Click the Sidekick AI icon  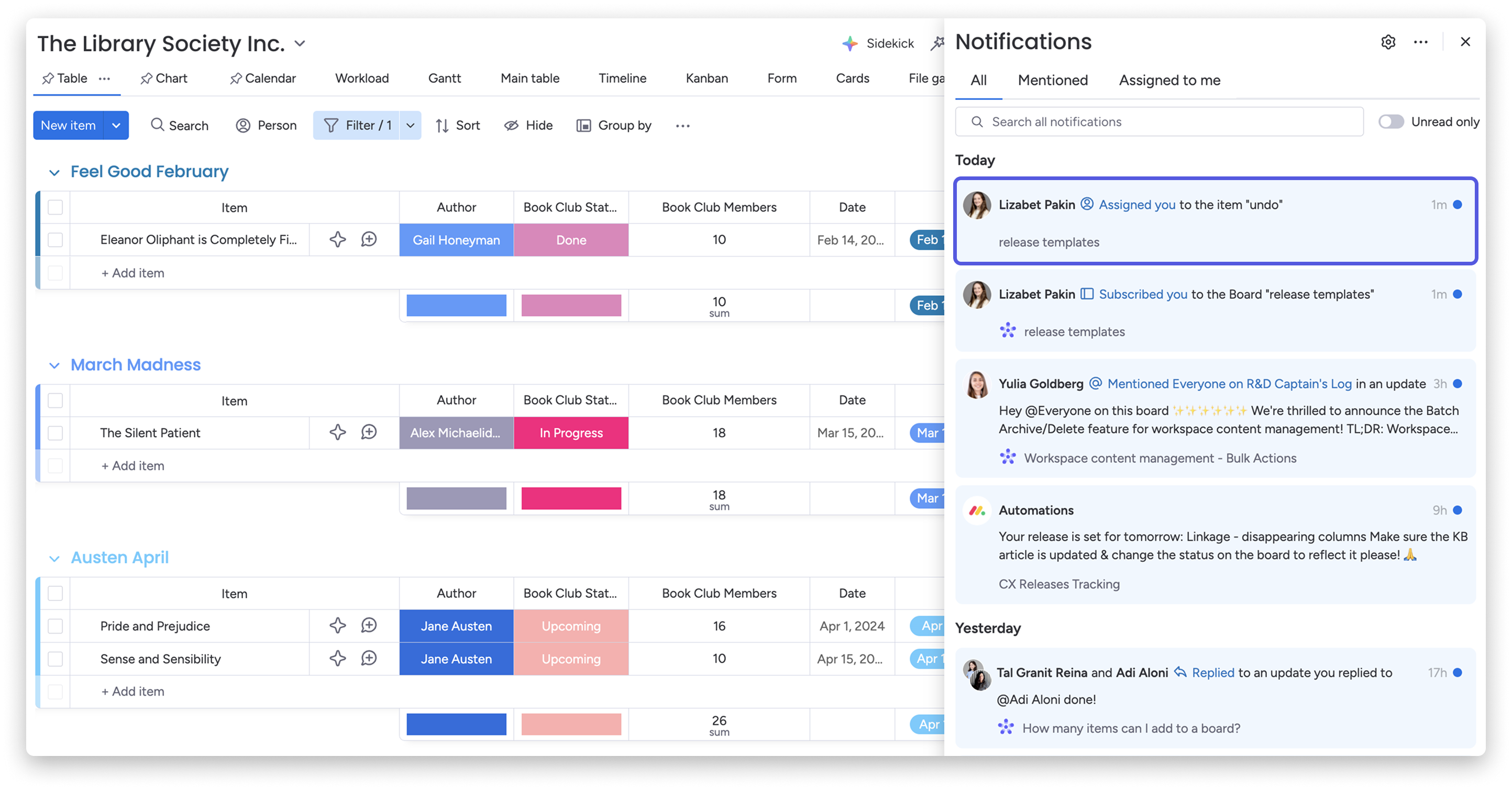coord(849,43)
